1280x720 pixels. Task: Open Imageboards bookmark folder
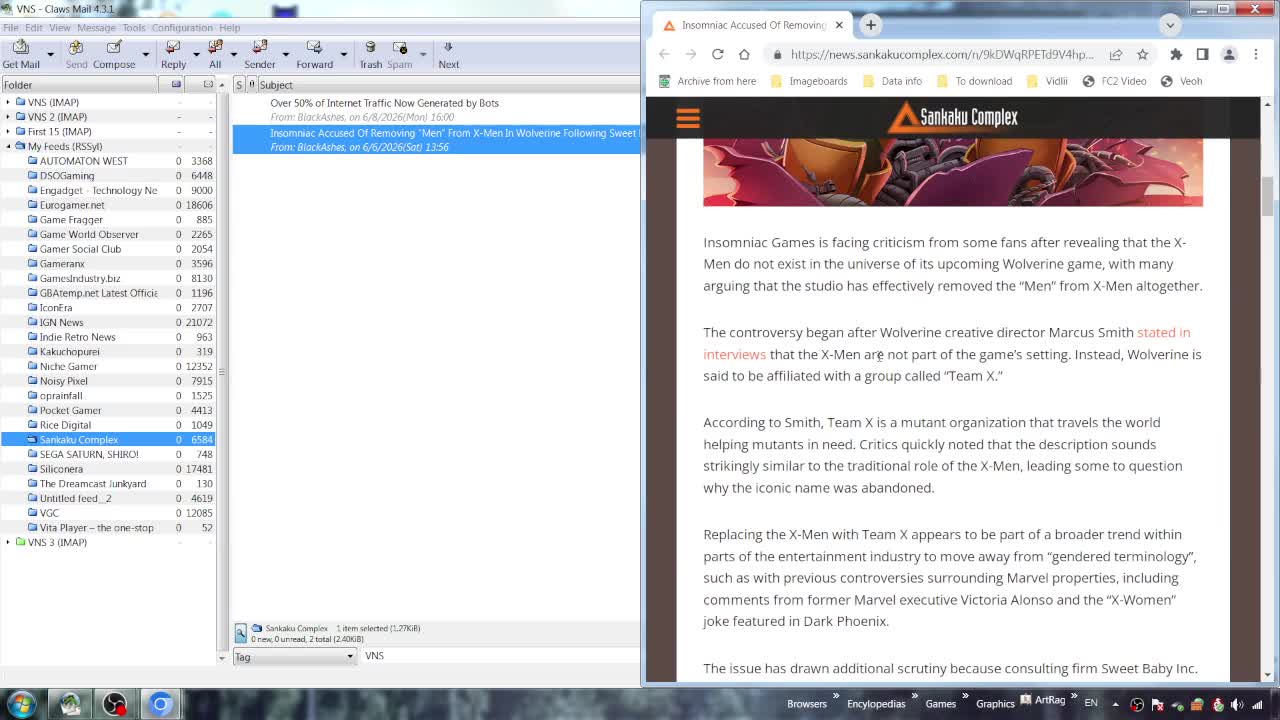809,81
